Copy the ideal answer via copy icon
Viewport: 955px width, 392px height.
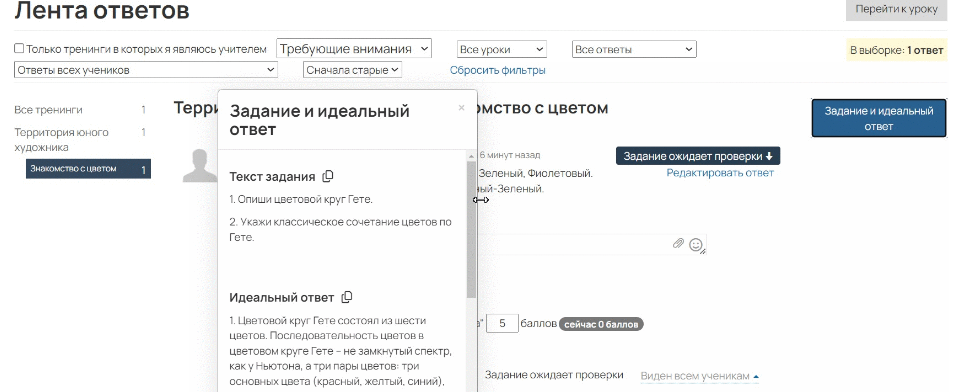tap(347, 298)
